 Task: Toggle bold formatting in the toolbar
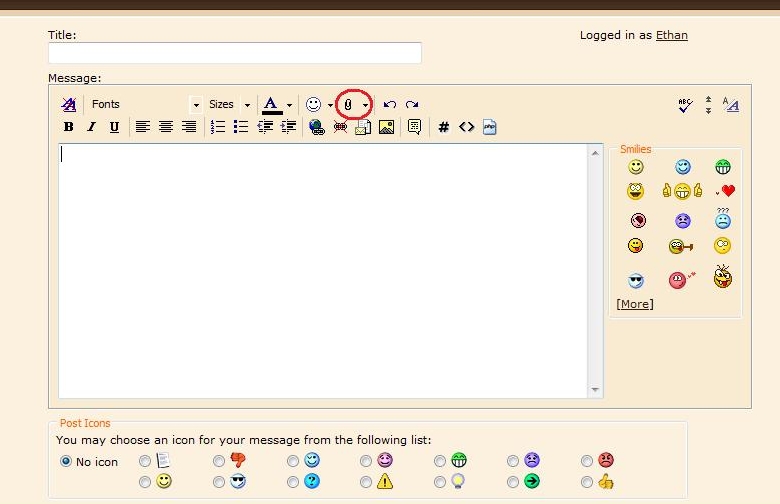click(x=68, y=127)
